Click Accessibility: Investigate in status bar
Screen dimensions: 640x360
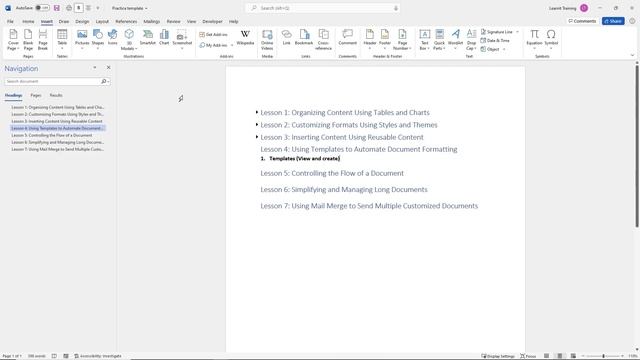click(x=98, y=356)
